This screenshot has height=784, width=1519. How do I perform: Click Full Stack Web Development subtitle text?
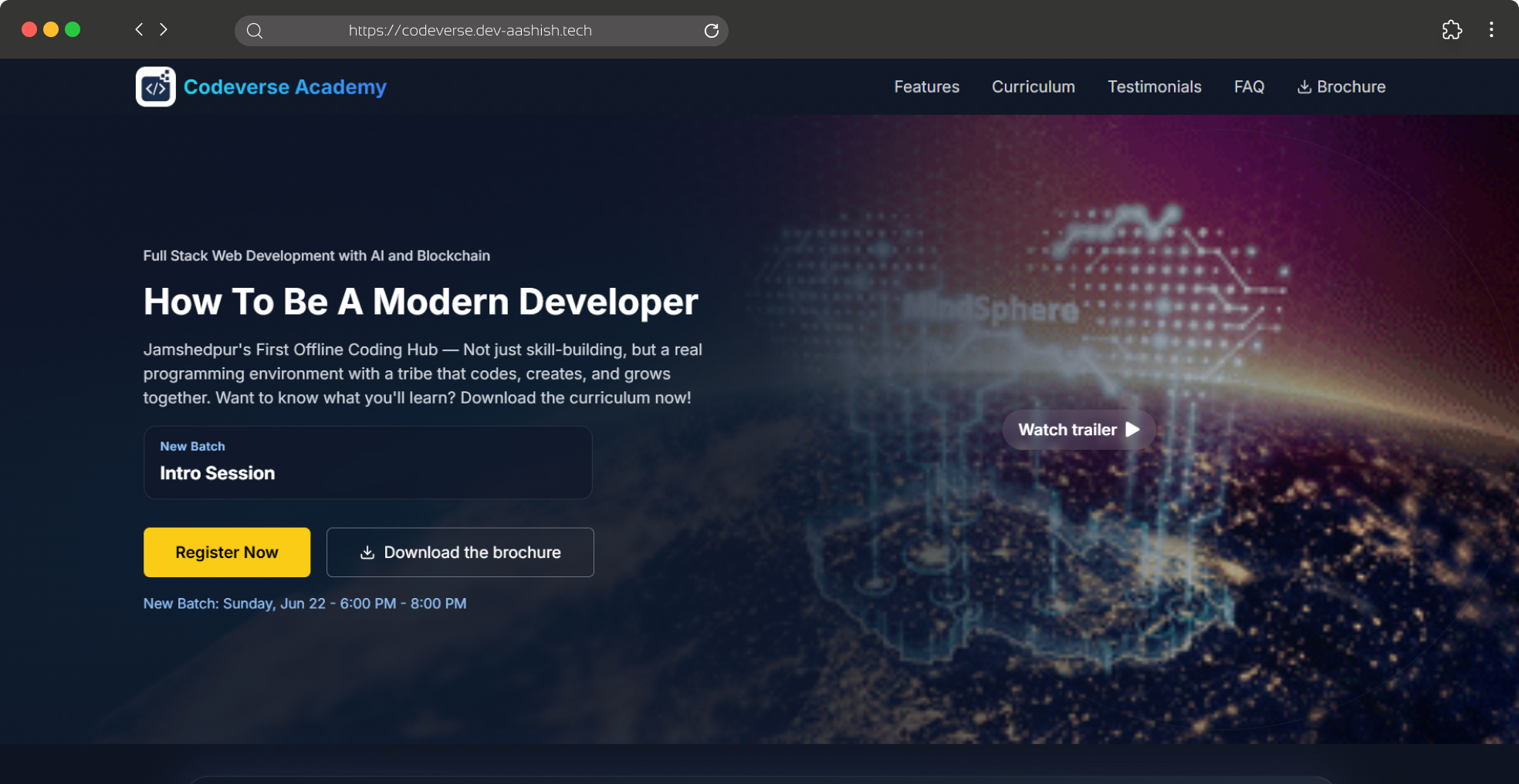point(316,255)
